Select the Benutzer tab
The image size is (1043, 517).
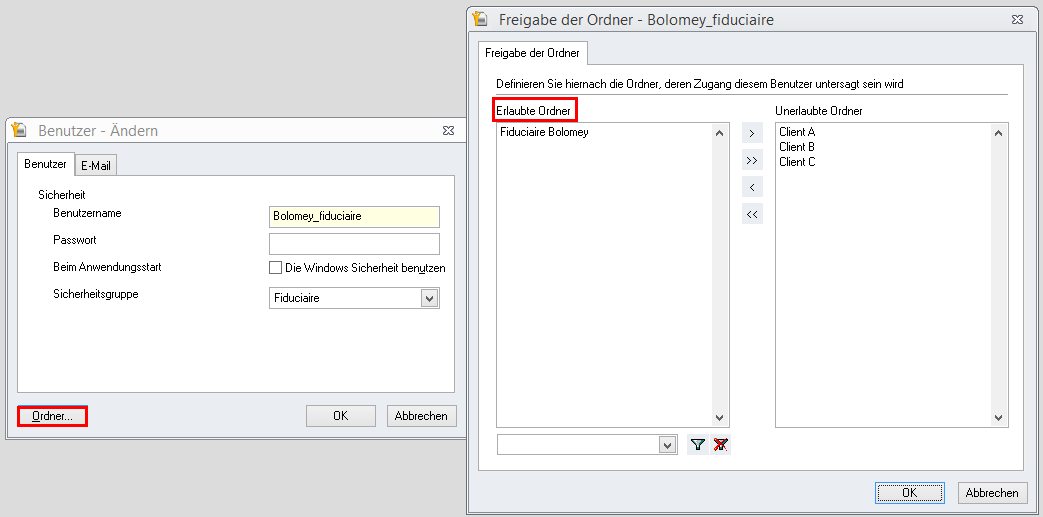[45, 164]
